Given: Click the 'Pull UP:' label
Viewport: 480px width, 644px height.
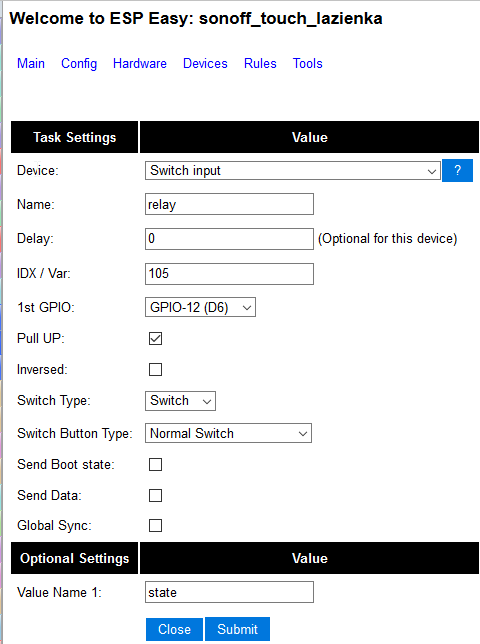Looking at the screenshot, I should (41, 338).
